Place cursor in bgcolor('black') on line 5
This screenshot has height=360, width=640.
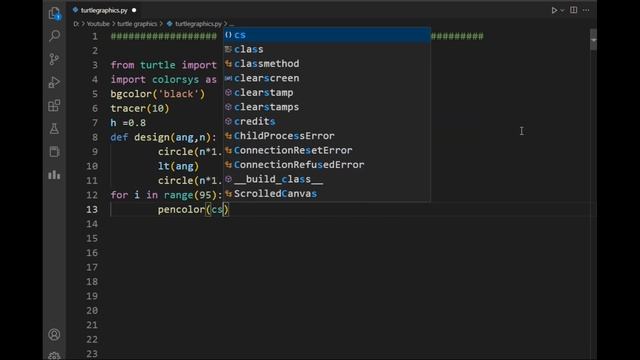coord(158,94)
